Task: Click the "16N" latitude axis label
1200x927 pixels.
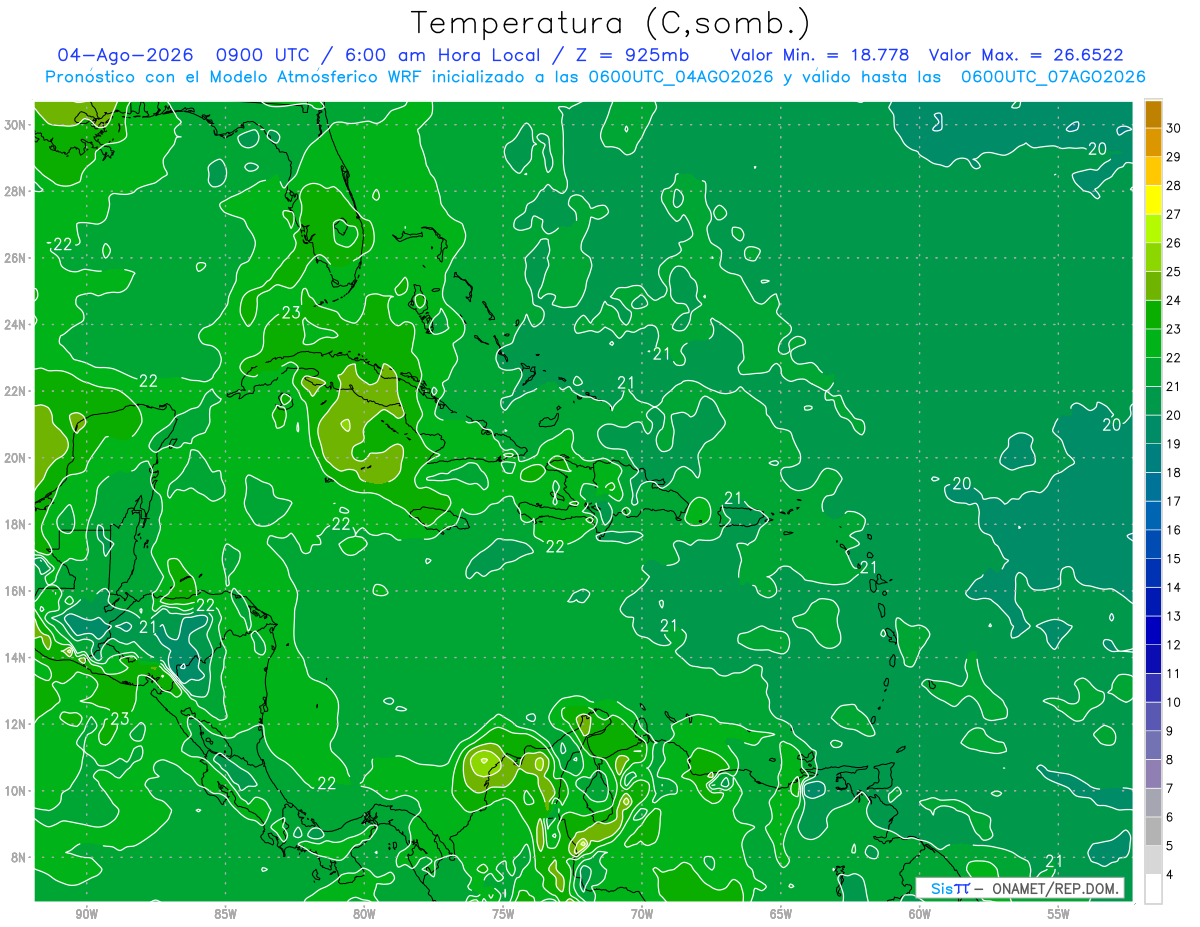Action: 15,591
